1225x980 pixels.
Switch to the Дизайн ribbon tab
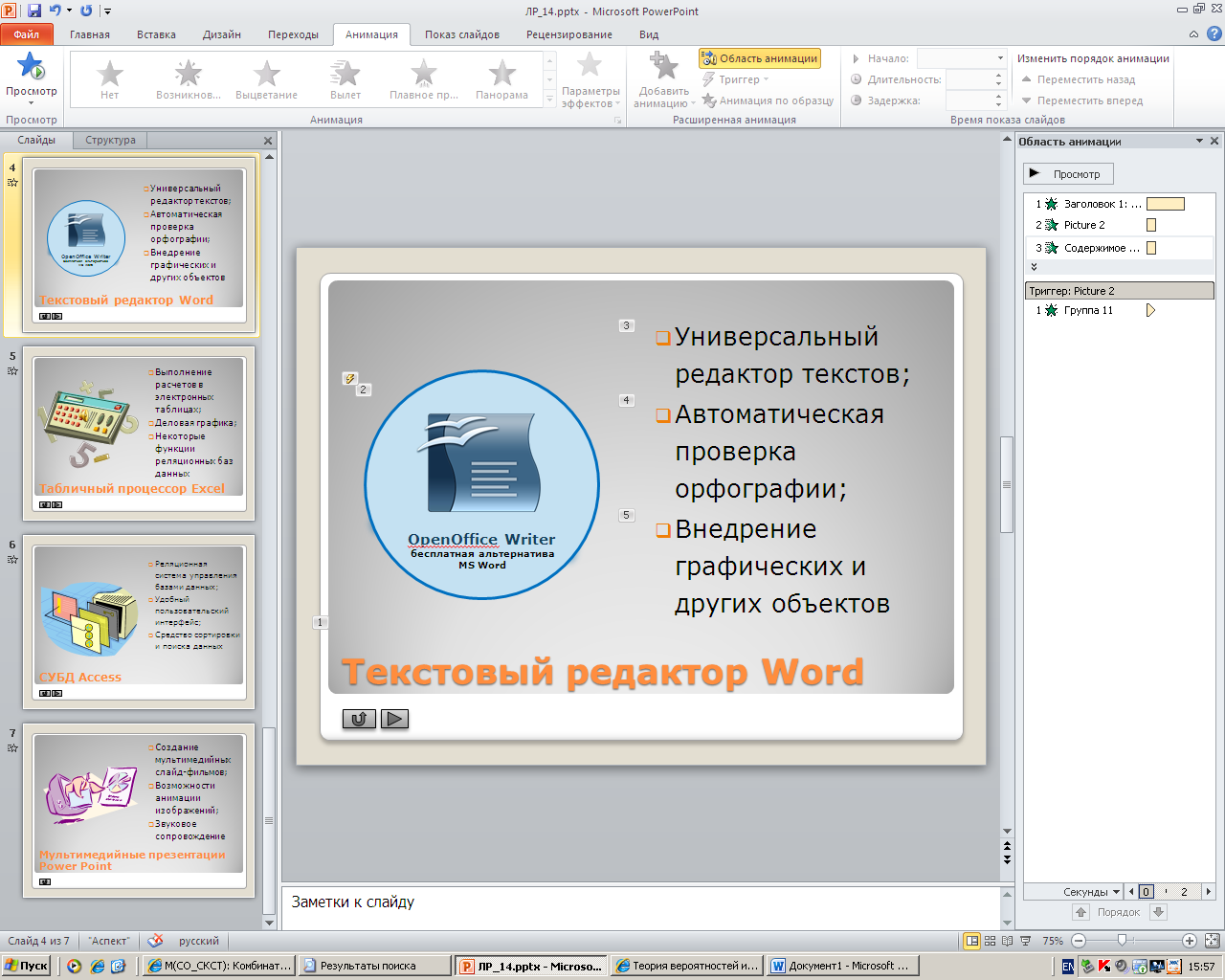222,34
